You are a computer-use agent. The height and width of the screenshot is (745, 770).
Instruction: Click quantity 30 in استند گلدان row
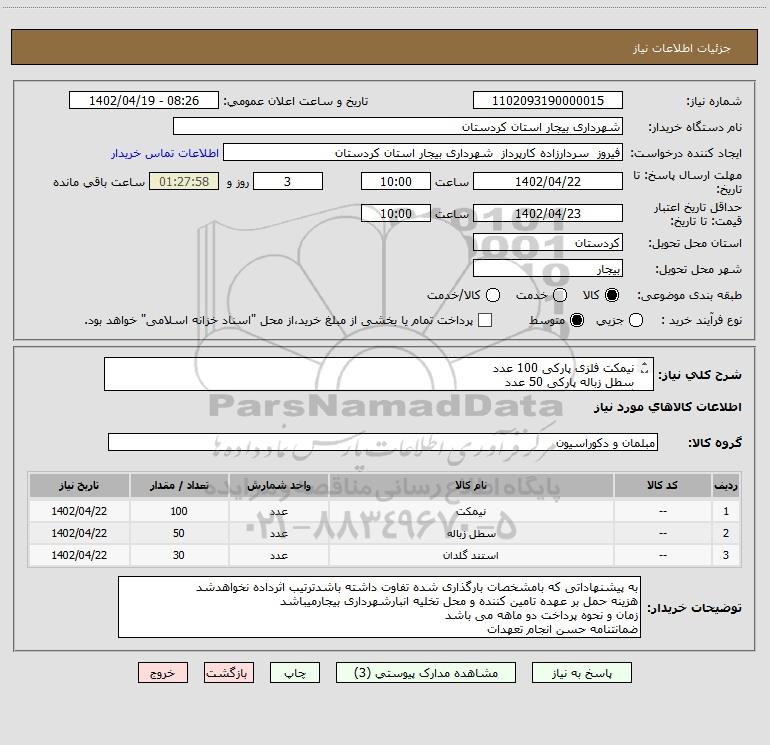179,555
